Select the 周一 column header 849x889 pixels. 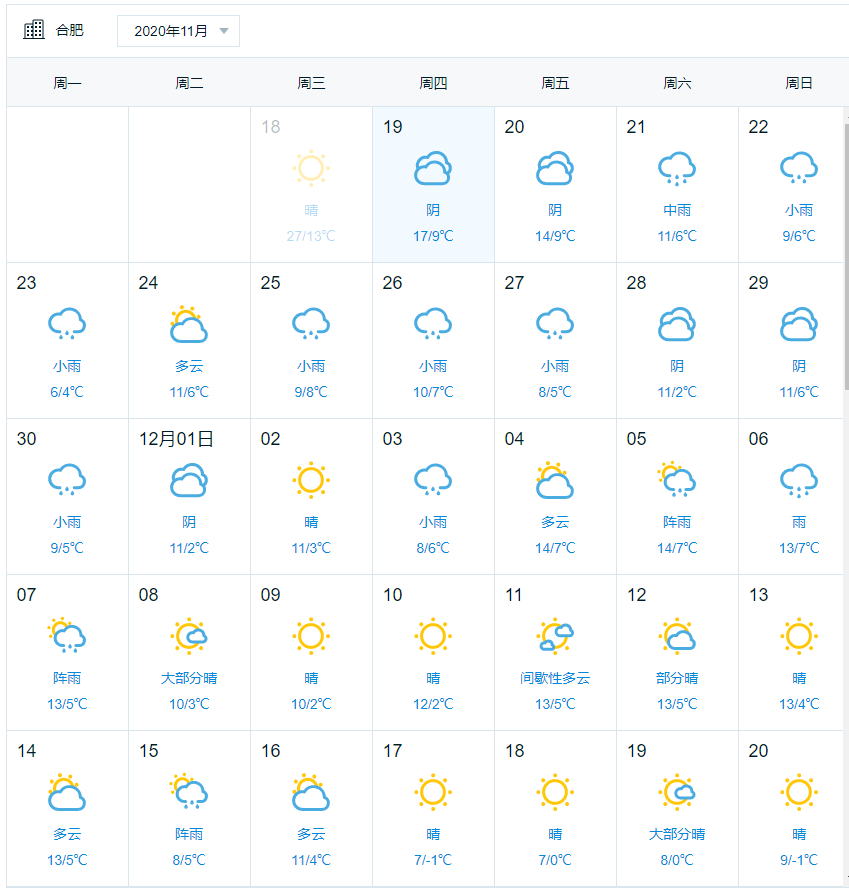[x=67, y=83]
